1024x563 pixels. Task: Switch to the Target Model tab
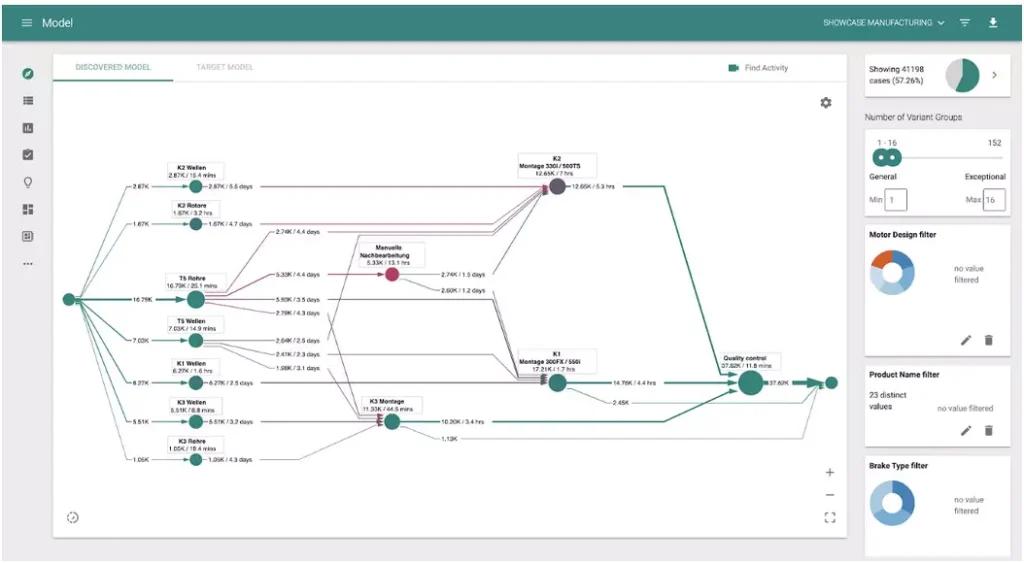[225, 68]
